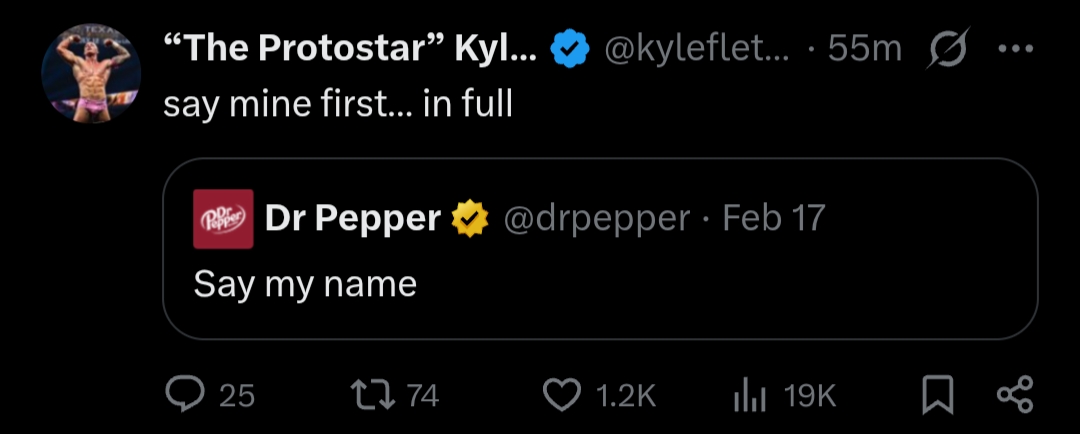Click the blue verified checkmark badge
1080x434 pixels.
(570, 48)
